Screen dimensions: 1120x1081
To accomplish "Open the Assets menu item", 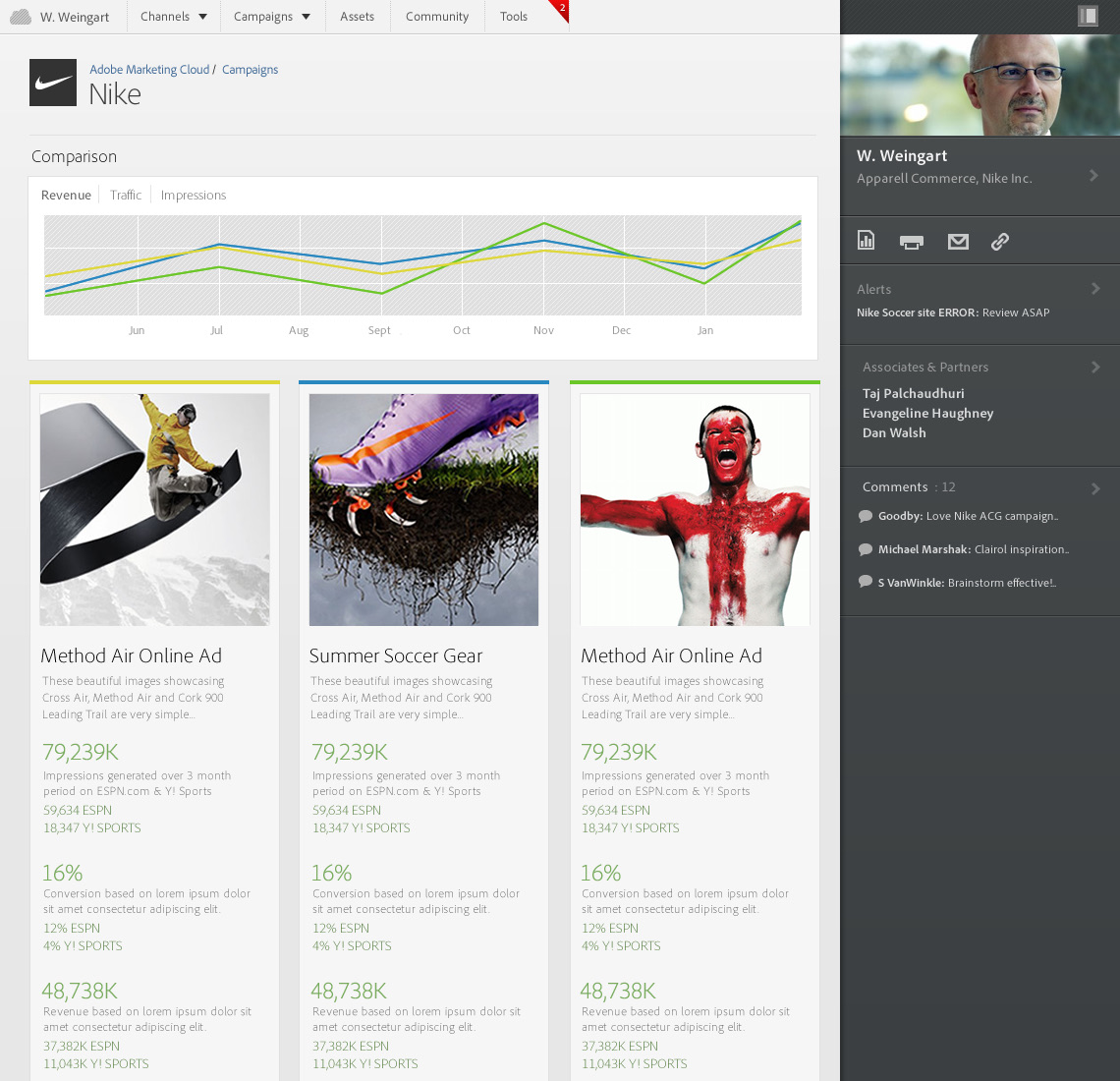I will (358, 17).
